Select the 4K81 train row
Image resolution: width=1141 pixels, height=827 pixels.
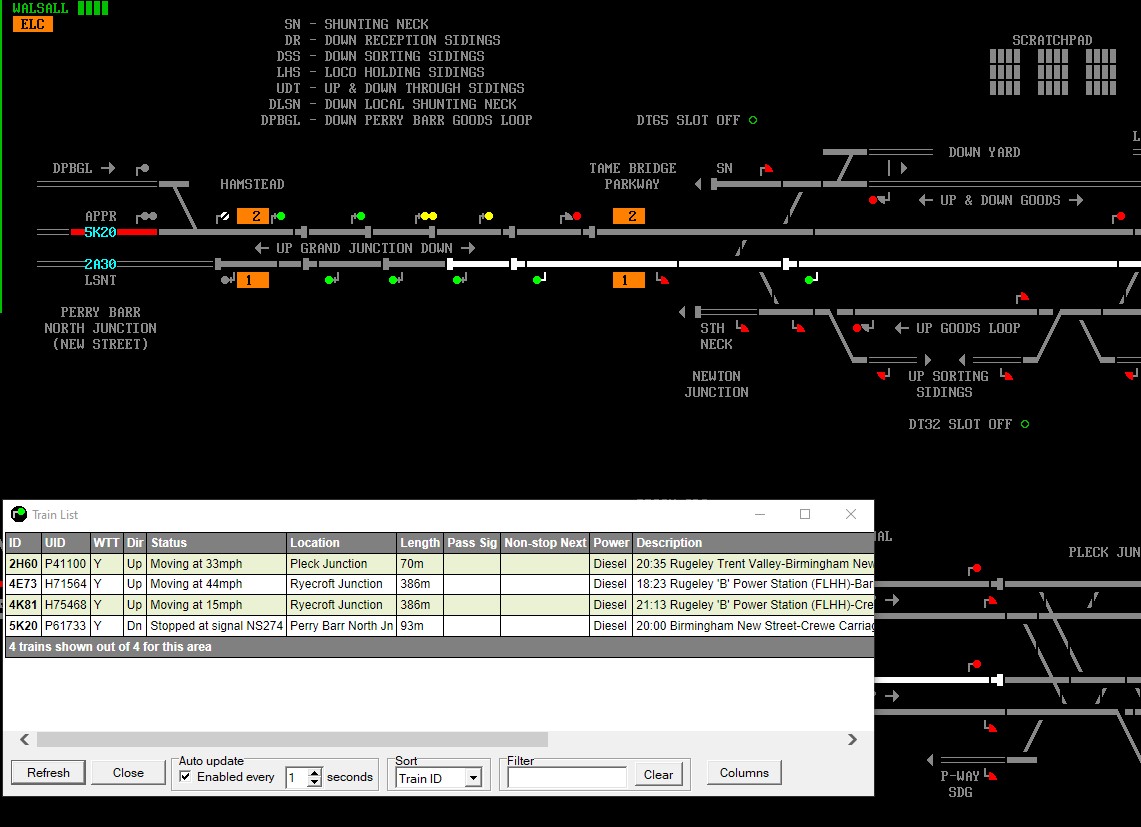[x=440, y=605]
